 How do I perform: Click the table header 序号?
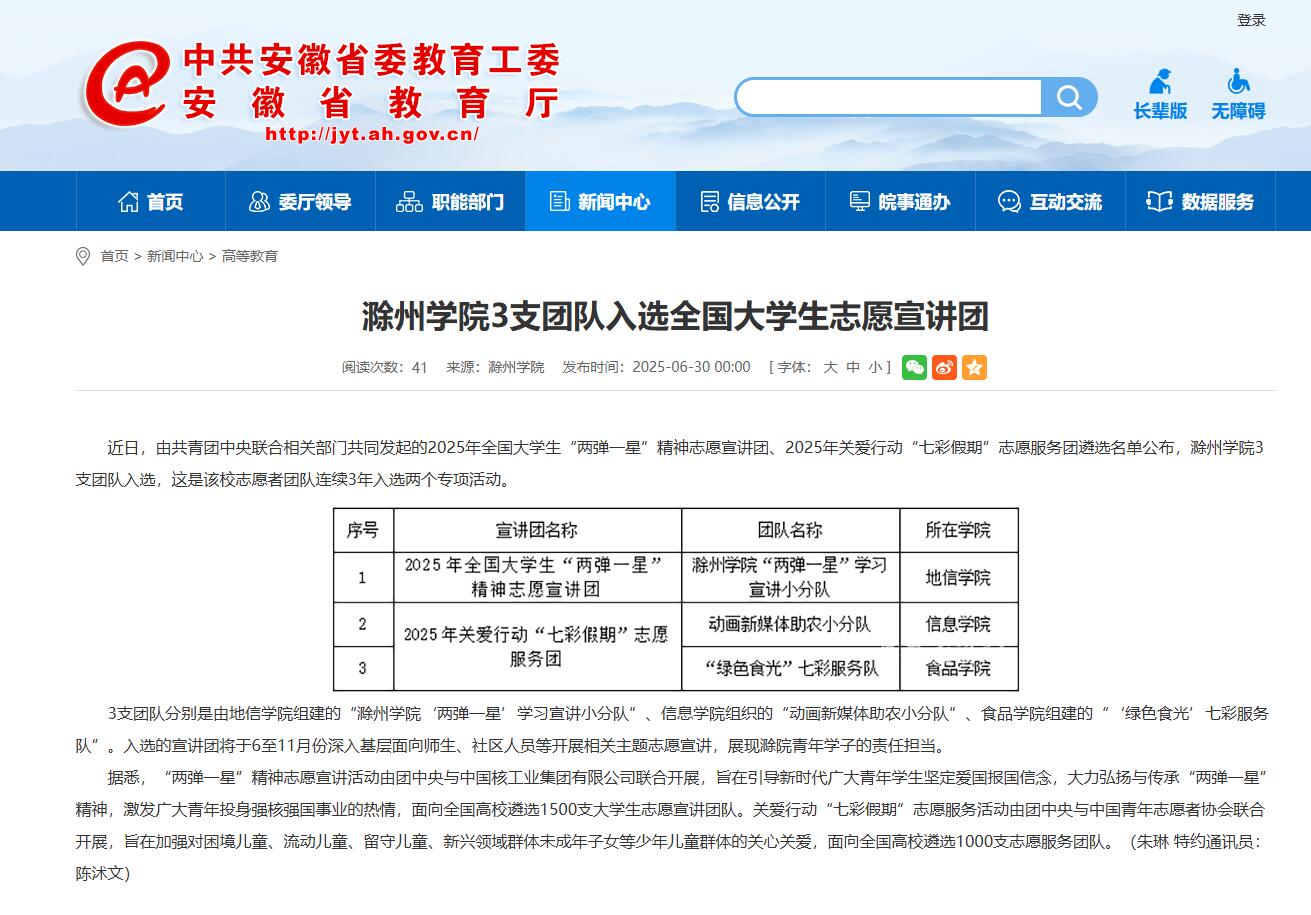pyautogui.click(x=363, y=530)
